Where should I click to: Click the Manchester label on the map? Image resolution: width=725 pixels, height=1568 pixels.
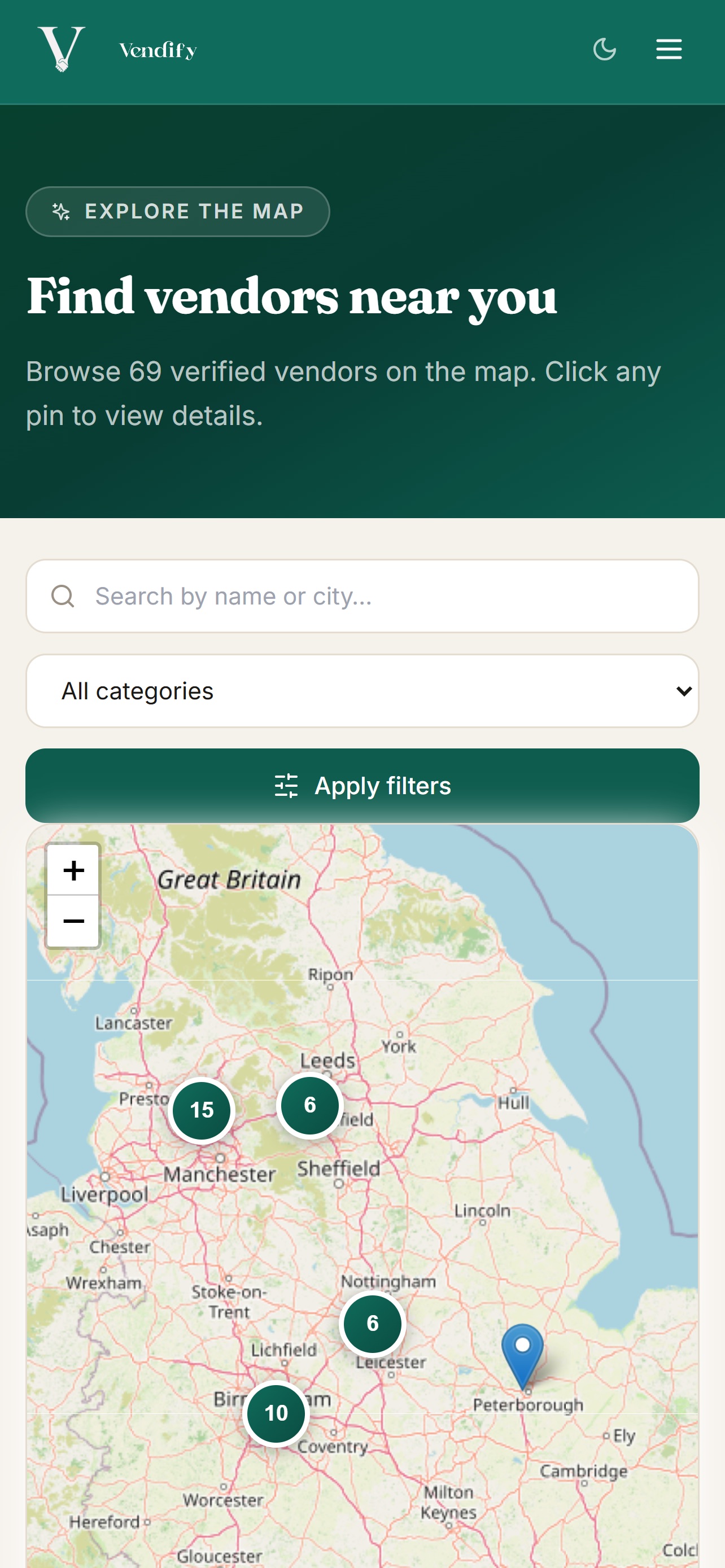tap(220, 1174)
